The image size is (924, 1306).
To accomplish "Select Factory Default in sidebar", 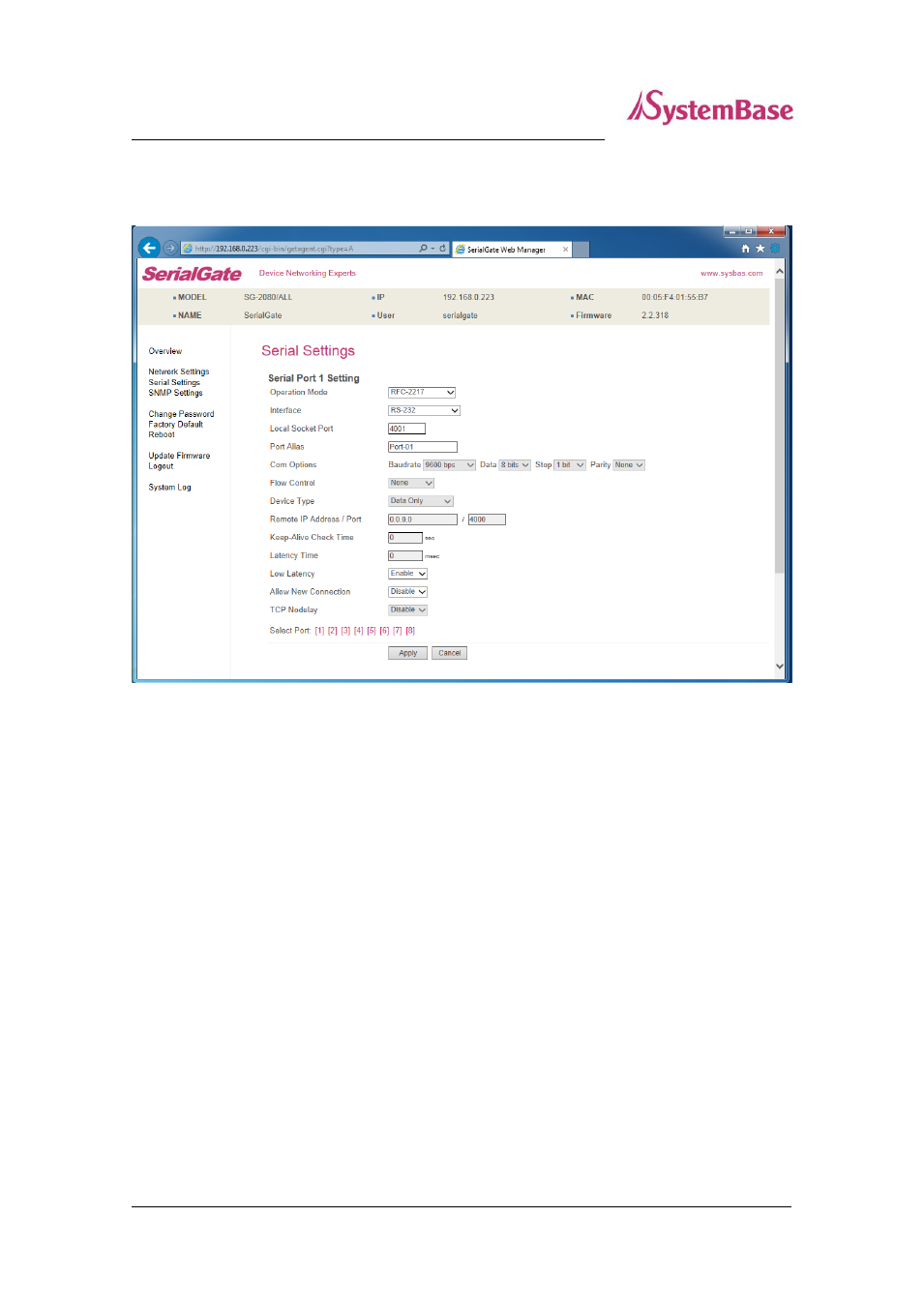I will pos(176,425).
